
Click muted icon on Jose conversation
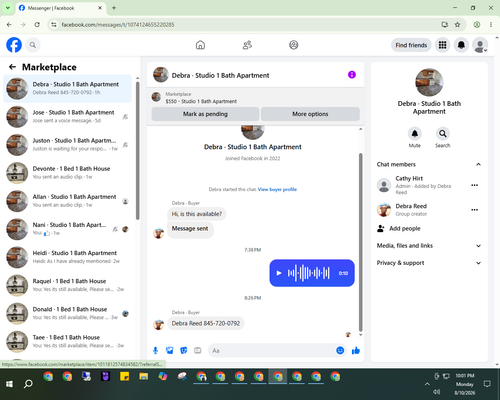point(125,117)
